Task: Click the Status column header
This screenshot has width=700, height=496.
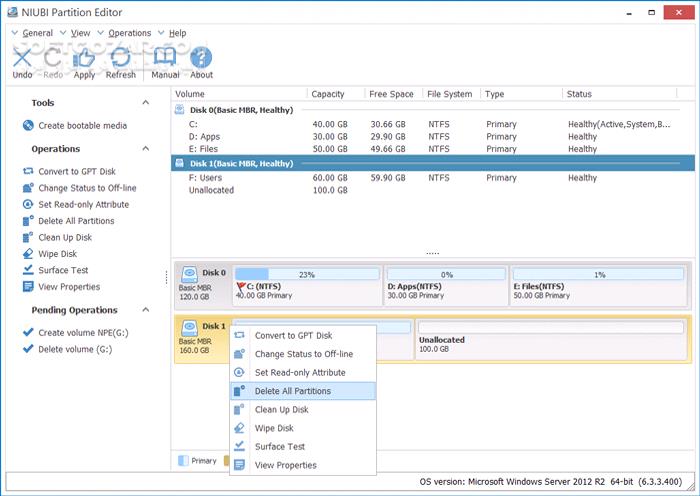Action: click(x=579, y=94)
